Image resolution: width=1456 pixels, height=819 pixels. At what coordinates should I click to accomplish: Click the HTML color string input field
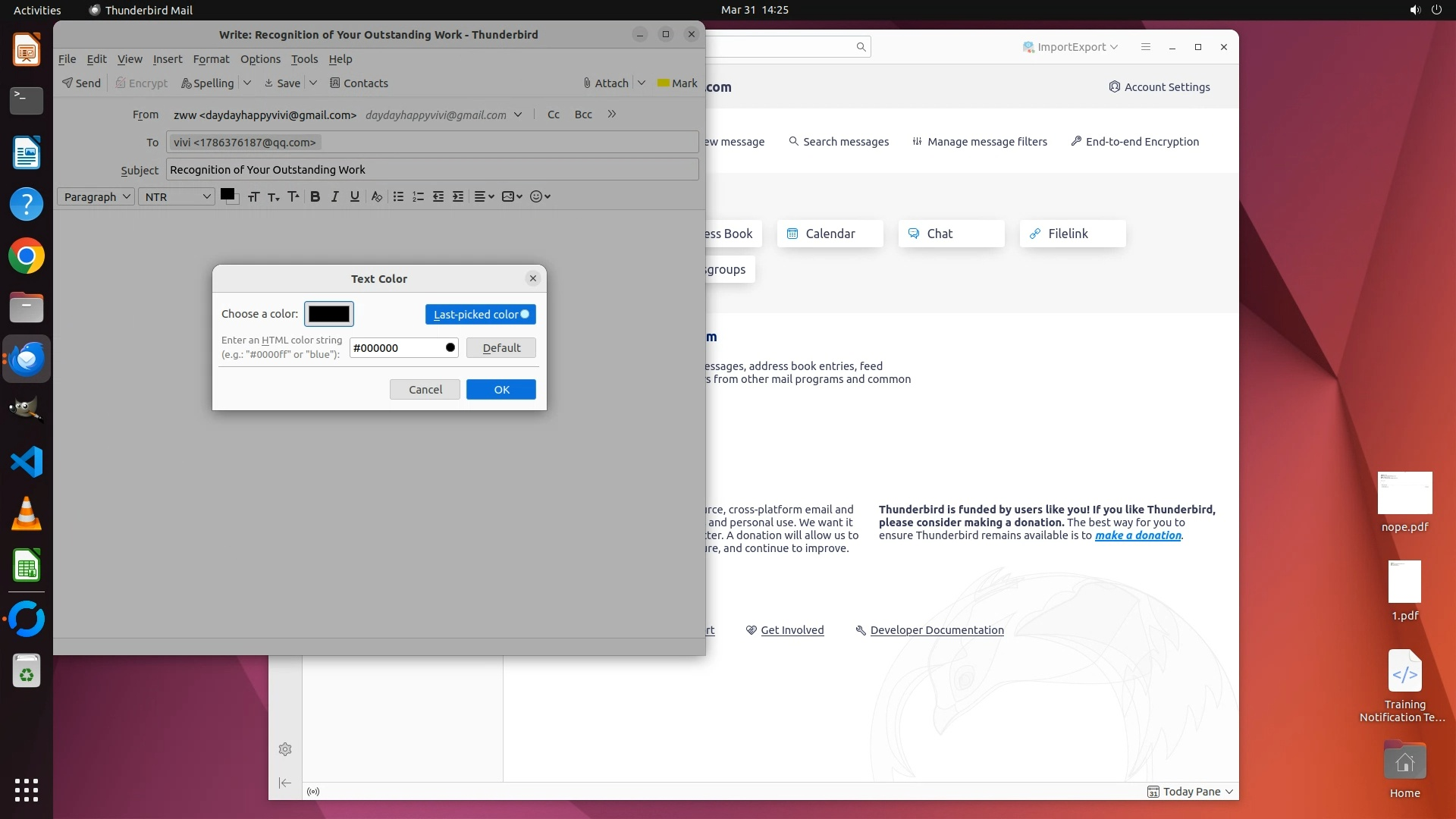pos(396,347)
